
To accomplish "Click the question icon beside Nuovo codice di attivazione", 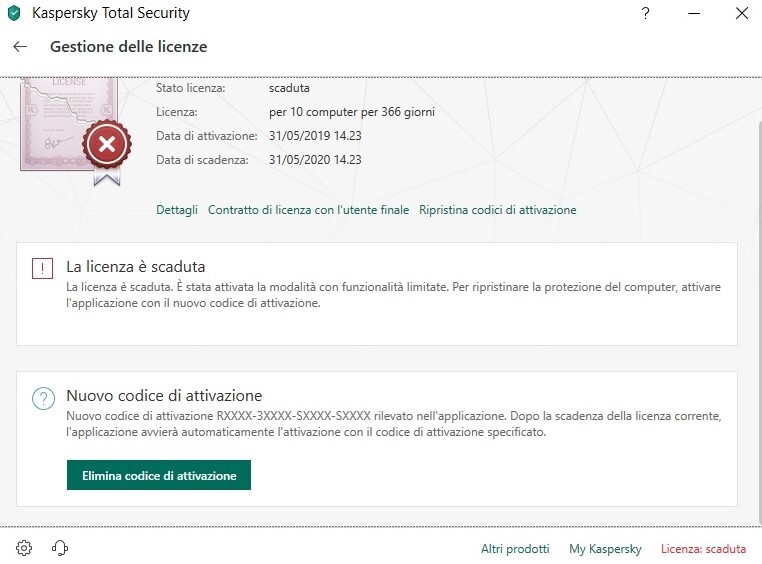I will coord(43,398).
